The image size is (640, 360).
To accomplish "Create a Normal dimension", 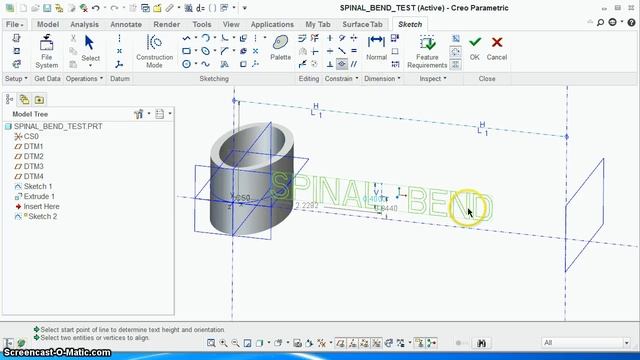I will [376, 48].
